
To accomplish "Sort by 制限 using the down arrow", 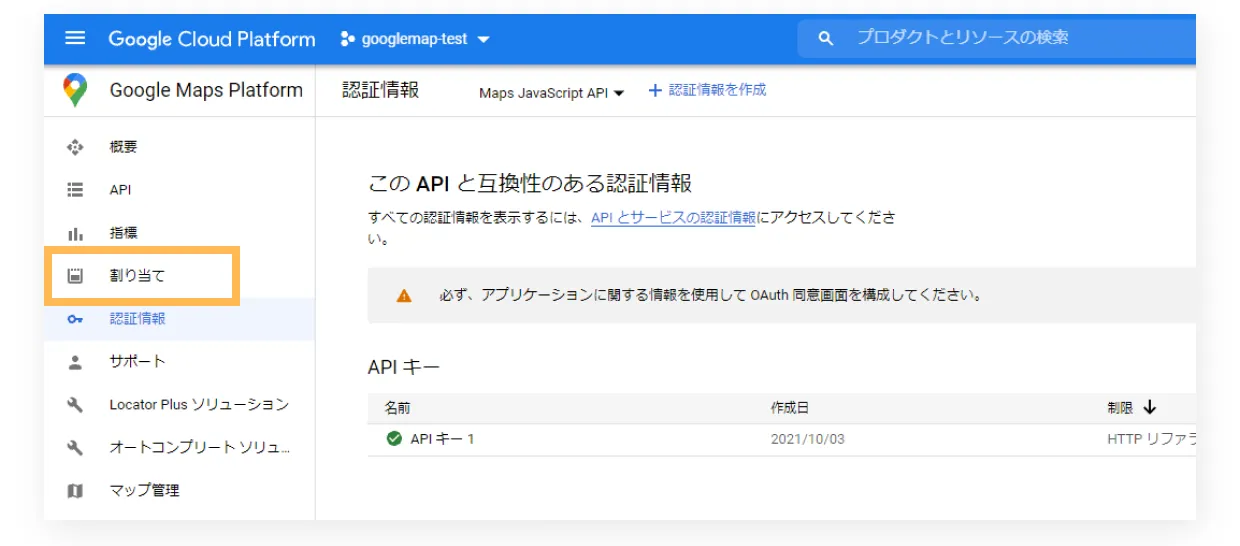I will coord(1149,407).
